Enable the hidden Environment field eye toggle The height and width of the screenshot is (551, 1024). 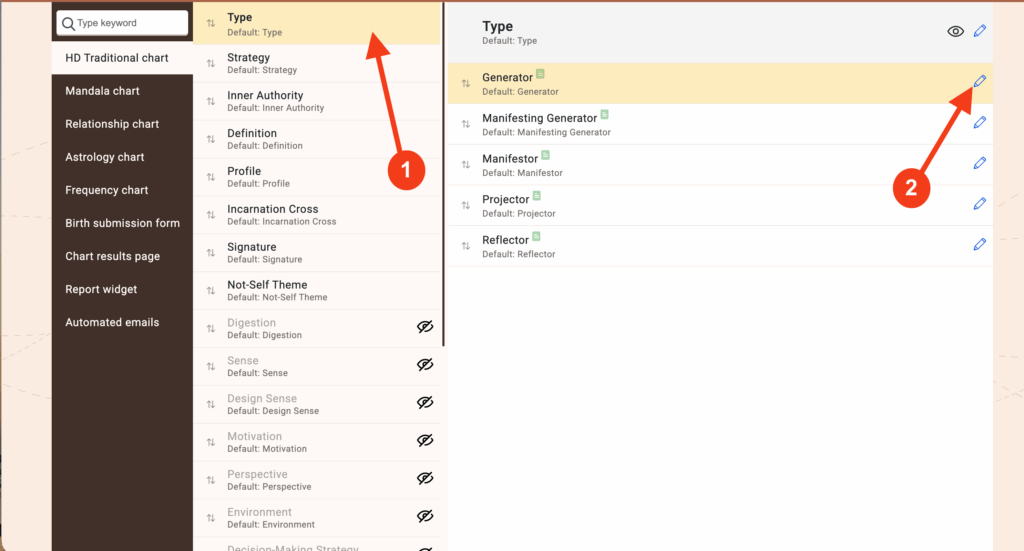point(425,517)
